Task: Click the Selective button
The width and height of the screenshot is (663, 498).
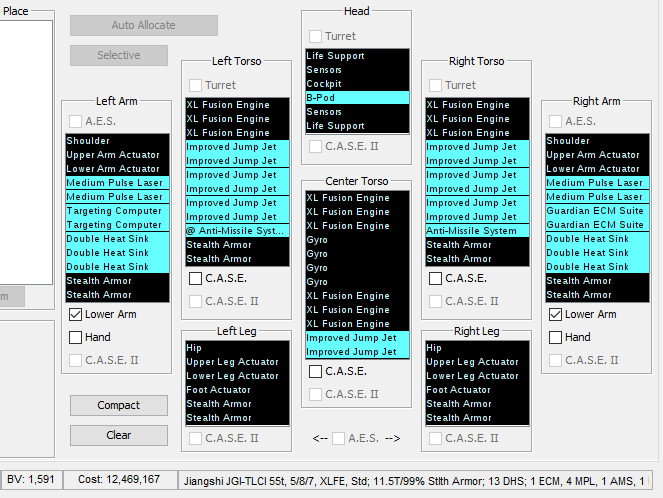Action: tap(119, 55)
